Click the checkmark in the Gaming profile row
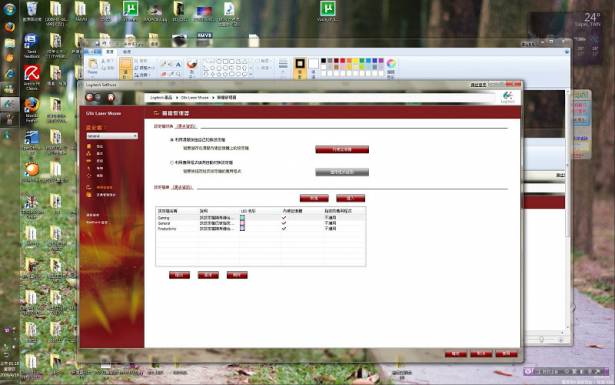The height and width of the screenshot is (385, 615). pos(284,218)
